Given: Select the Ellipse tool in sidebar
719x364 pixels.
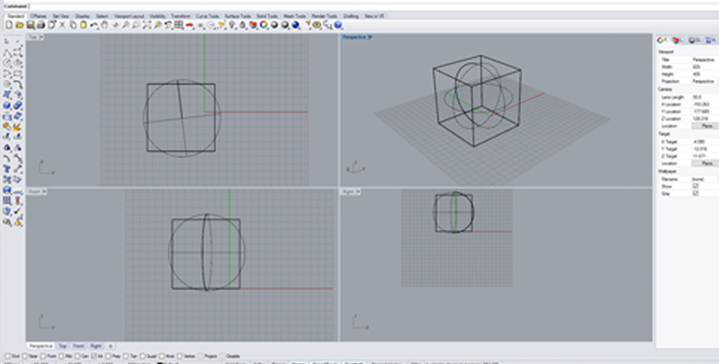Looking at the screenshot, I should tap(18, 63).
